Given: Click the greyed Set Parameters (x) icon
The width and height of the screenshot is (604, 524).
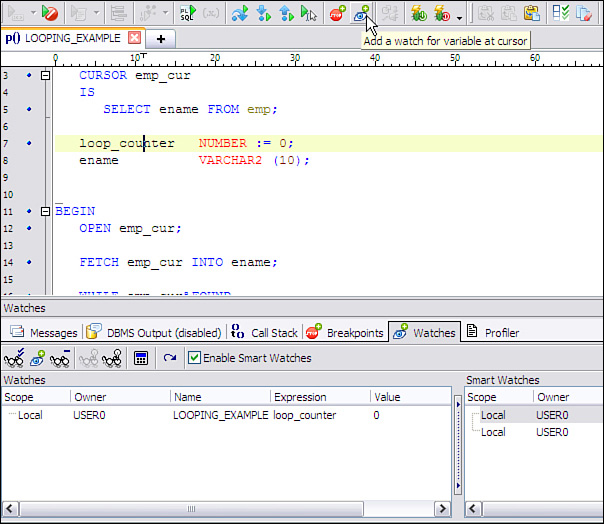Looking at the screenshot, I should pyautogui.click(x=211, y=13).
